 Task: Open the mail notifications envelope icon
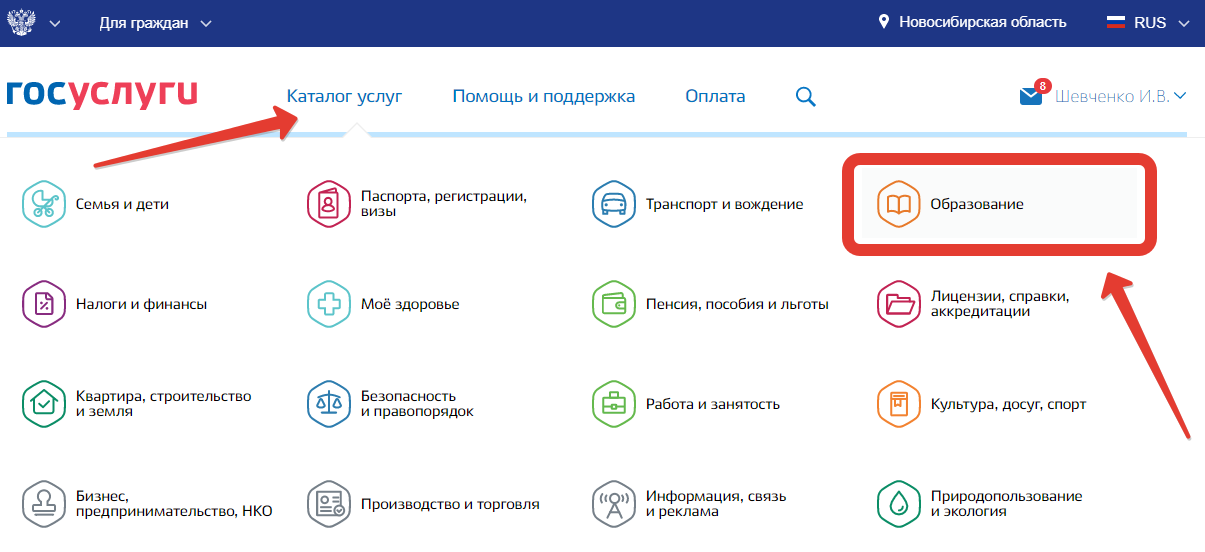[1031, 96]
